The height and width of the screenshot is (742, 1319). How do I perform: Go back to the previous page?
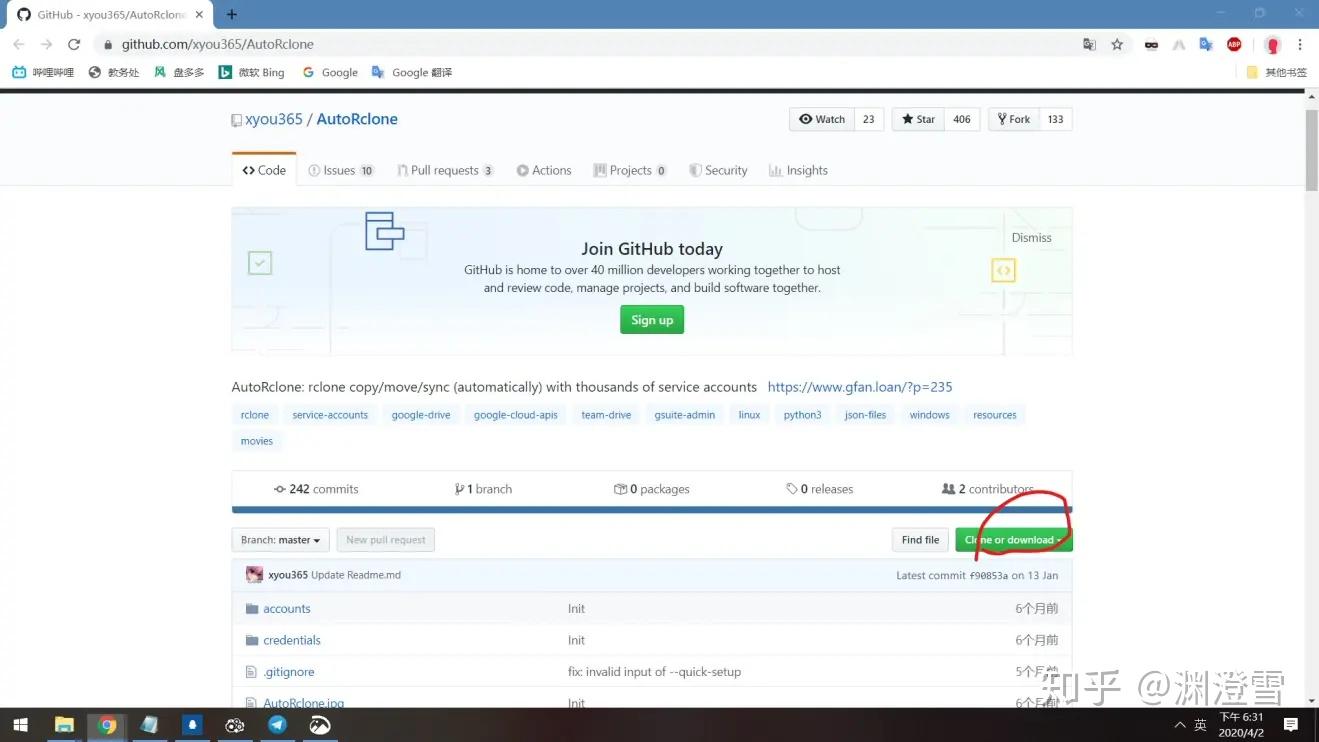click(x=18, y=44)
